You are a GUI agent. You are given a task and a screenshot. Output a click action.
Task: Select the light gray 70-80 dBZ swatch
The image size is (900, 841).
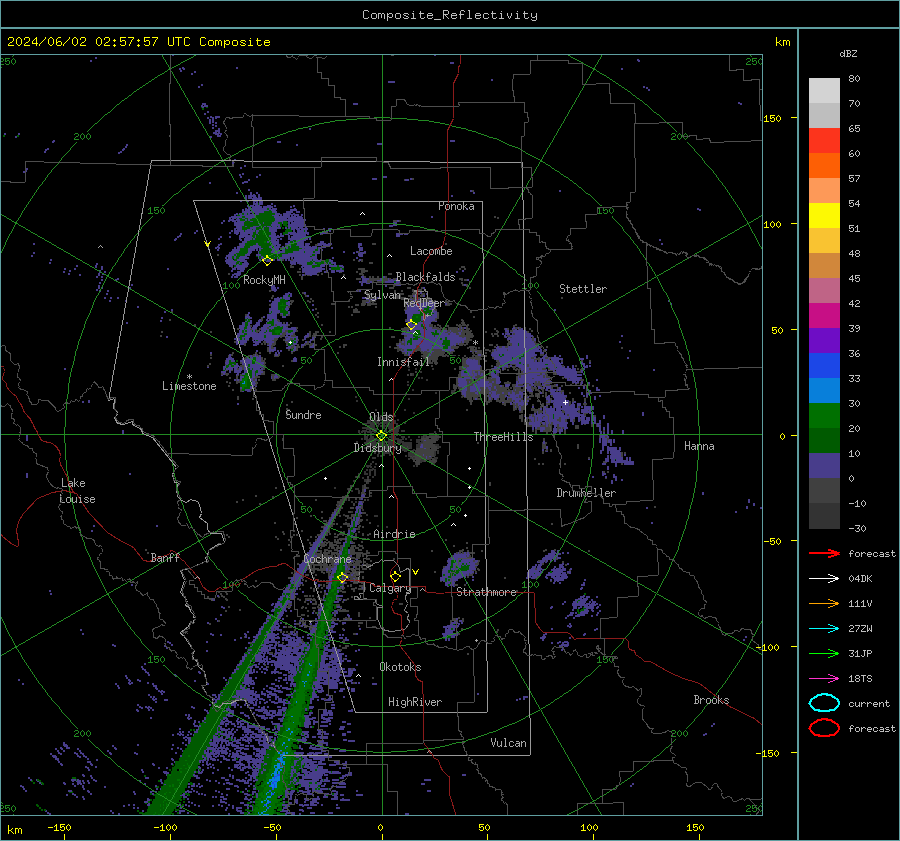pyautogui.click(x=824, y=91)
